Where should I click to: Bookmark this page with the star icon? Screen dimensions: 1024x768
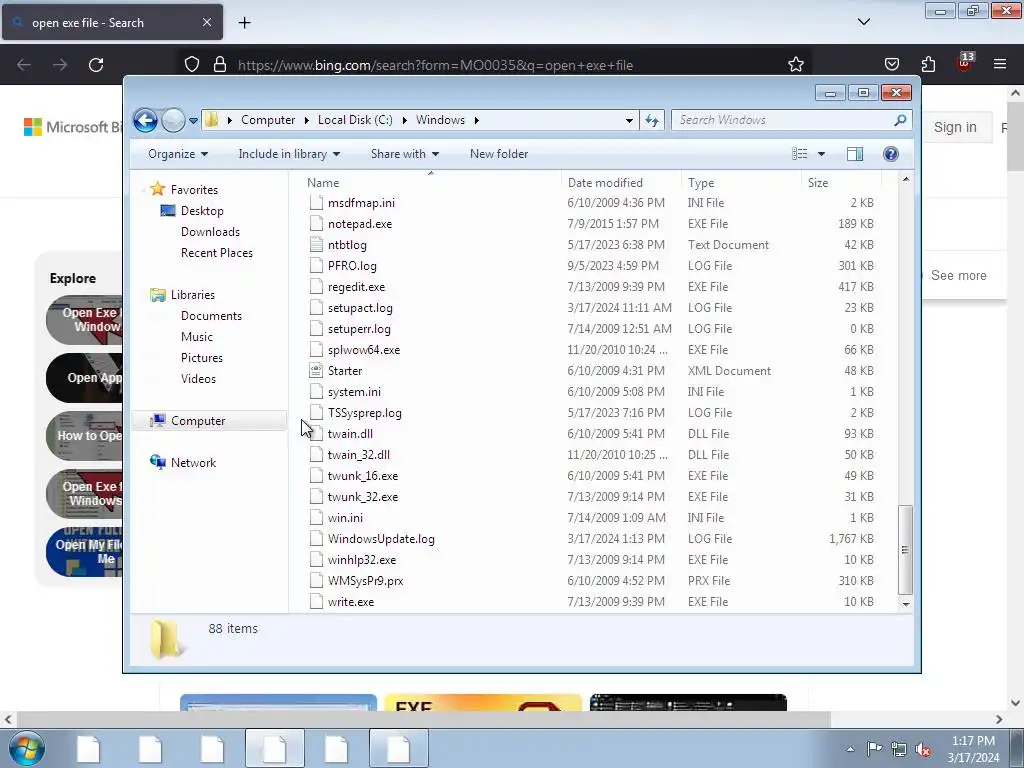795,65
